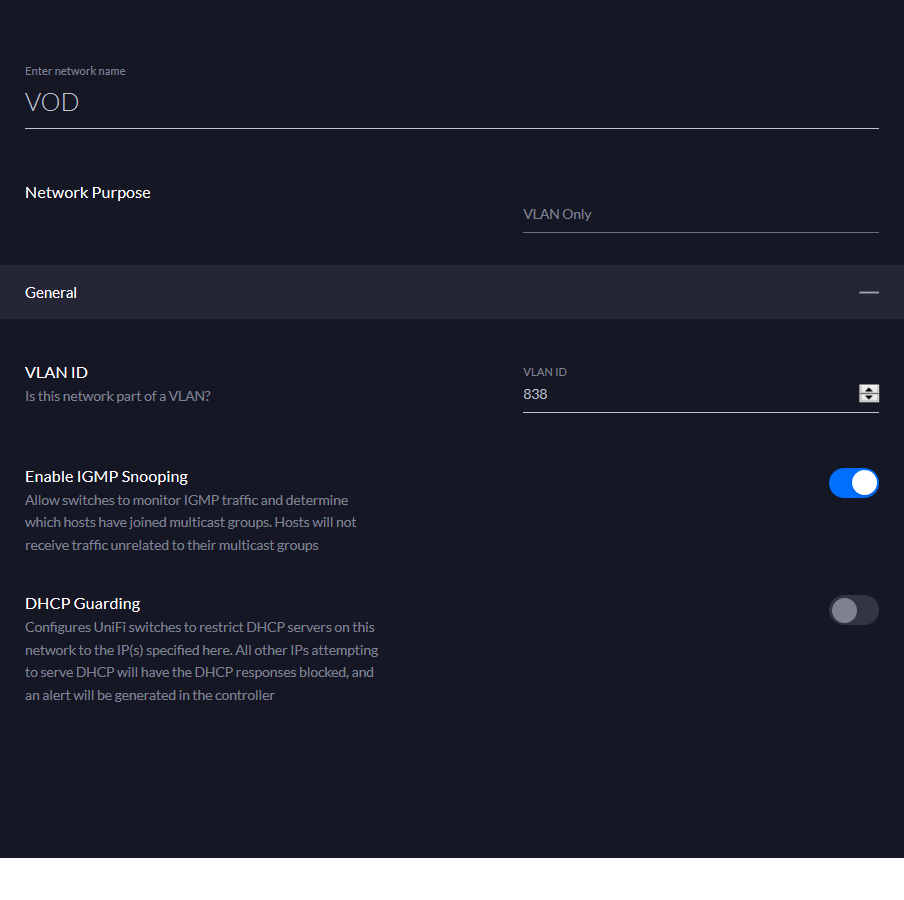This screenshot has width=904, height=900.
Task: Click the Enable IGMP Snooping heading
Action: [x=106, y=477]
